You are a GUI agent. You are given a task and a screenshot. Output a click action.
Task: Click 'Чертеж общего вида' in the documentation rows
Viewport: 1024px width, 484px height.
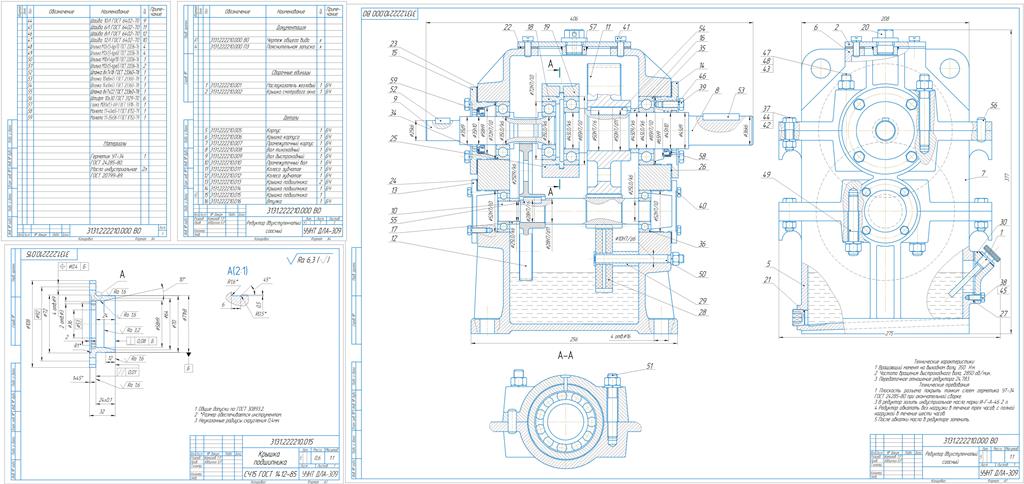click(287, 41)
